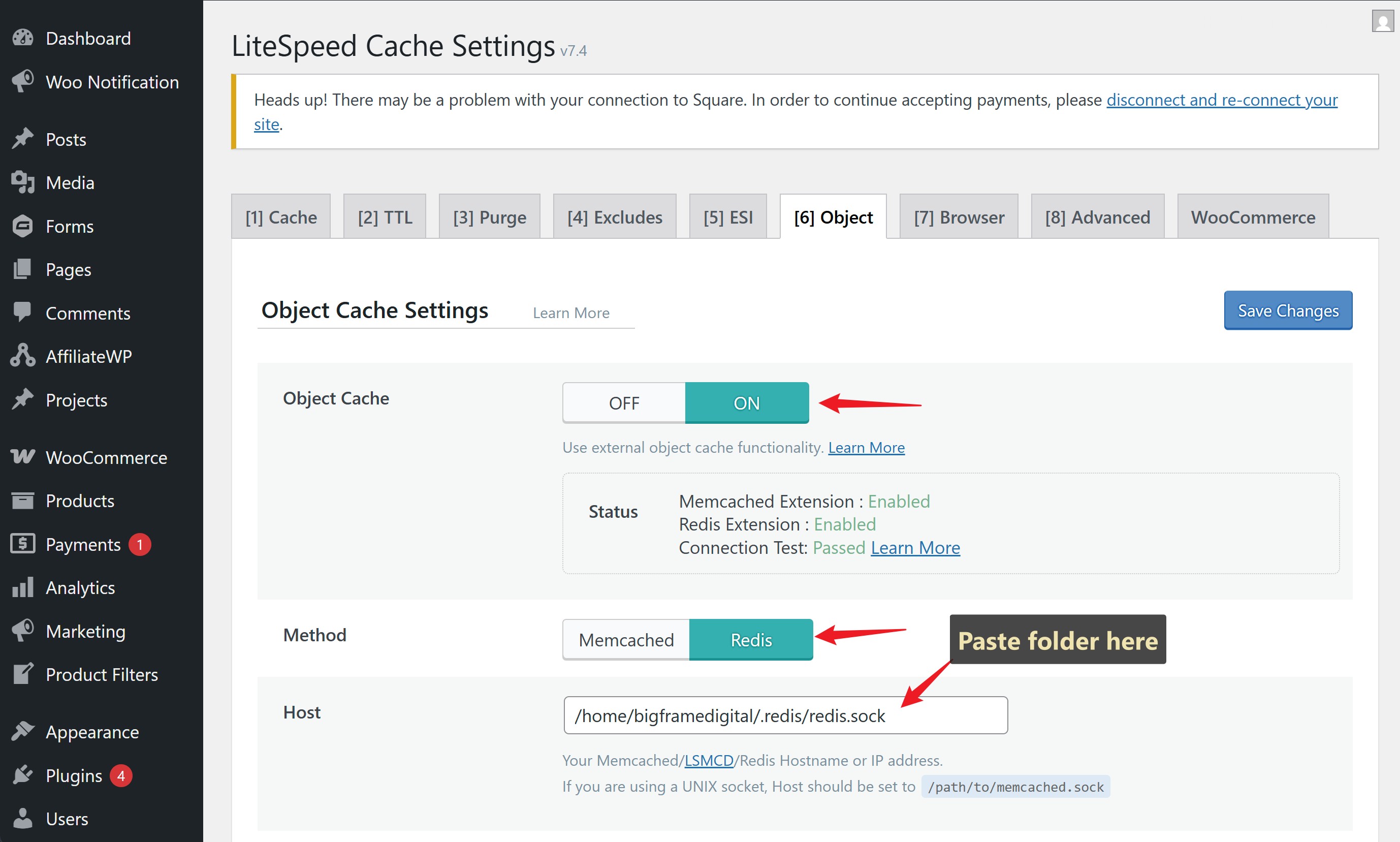Go to the WooCommerce settings tab

click(x=1253, y=217)
